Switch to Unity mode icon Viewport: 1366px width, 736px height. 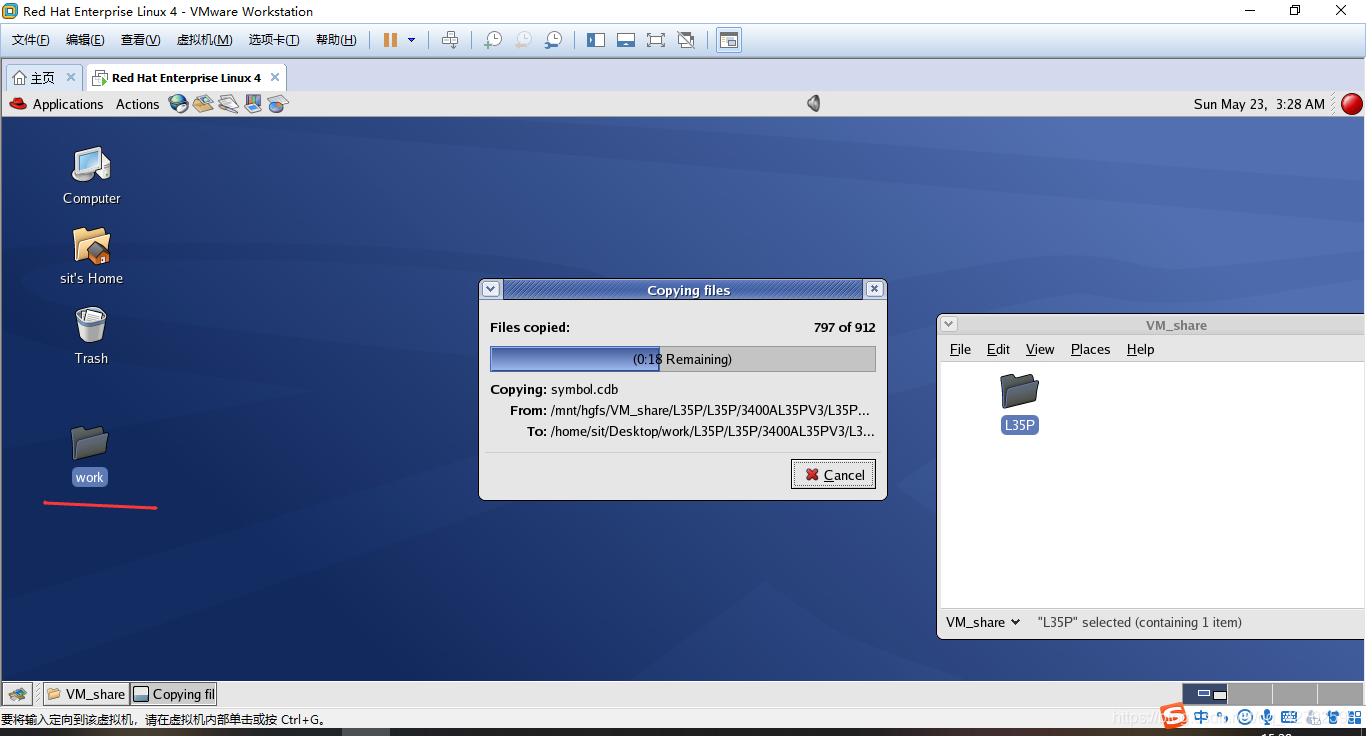click(x=686, y=40)
